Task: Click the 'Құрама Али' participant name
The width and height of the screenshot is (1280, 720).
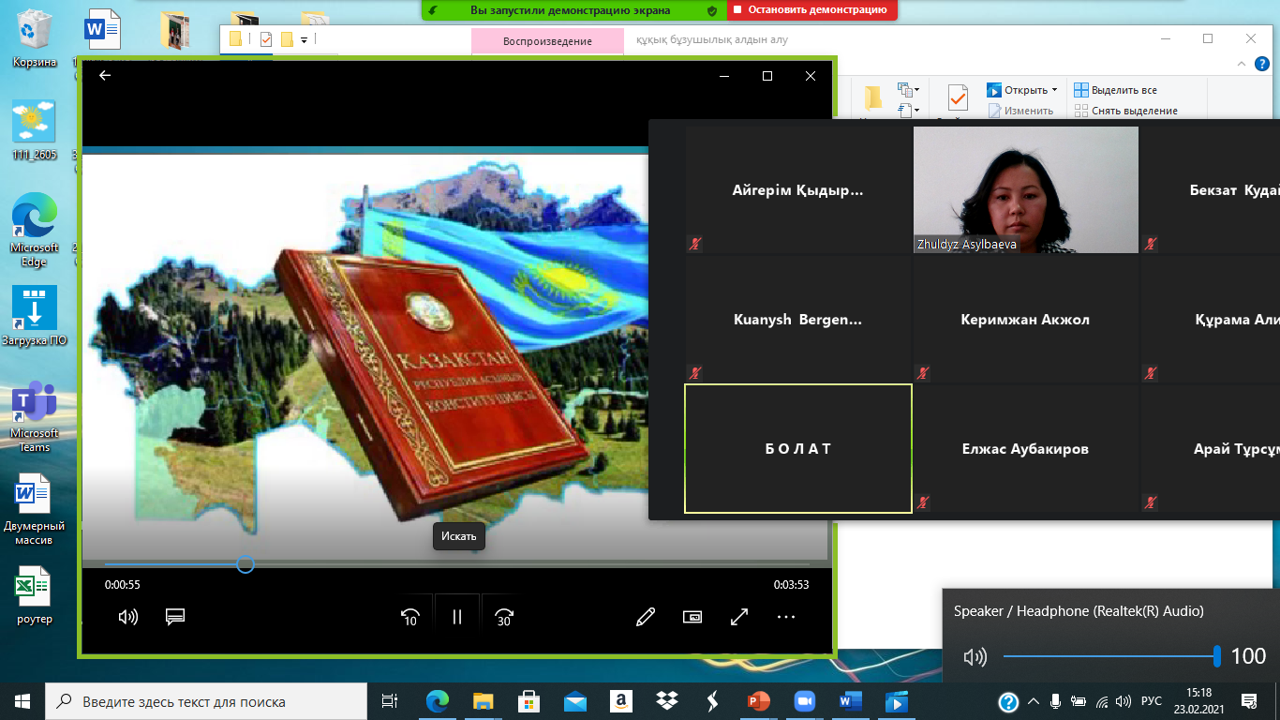Action: coord(1237,320)
